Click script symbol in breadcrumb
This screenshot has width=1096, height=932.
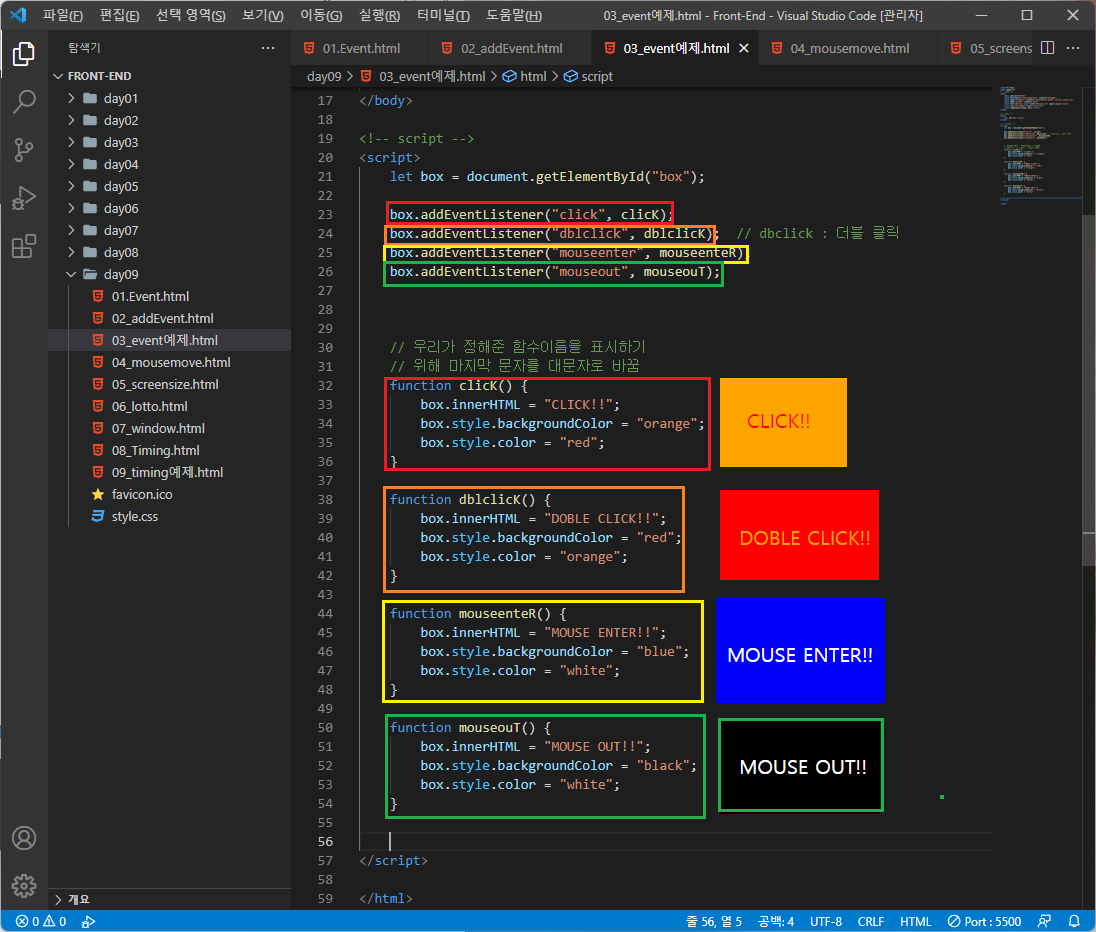click(x=589, y=76)
